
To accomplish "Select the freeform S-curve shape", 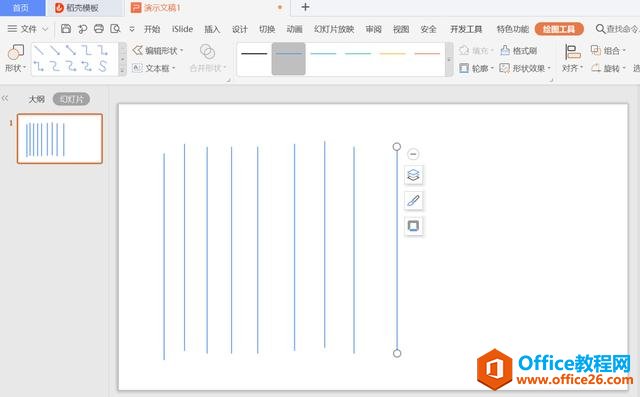I will pyautogui.click(x=102, y=66).
